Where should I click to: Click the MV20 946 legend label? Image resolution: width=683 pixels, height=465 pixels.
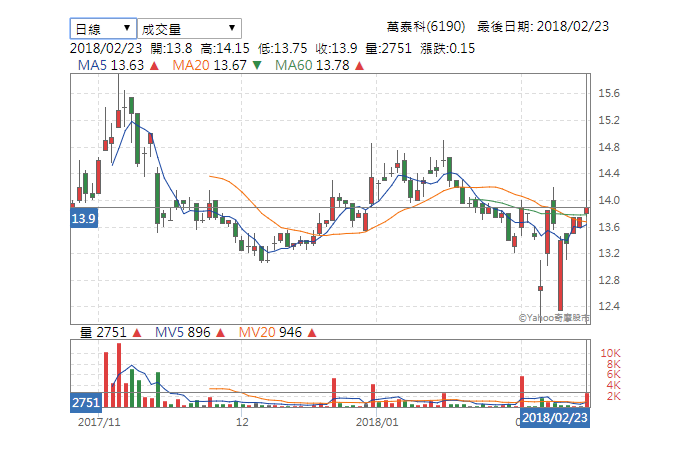pos(270,333)
